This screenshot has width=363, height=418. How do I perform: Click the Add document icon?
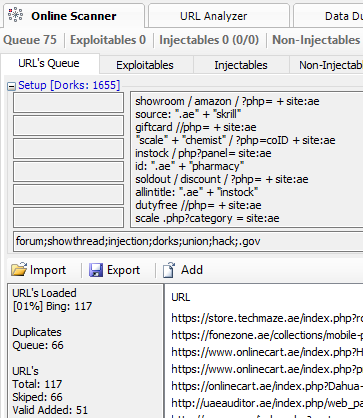click(169, 270)
